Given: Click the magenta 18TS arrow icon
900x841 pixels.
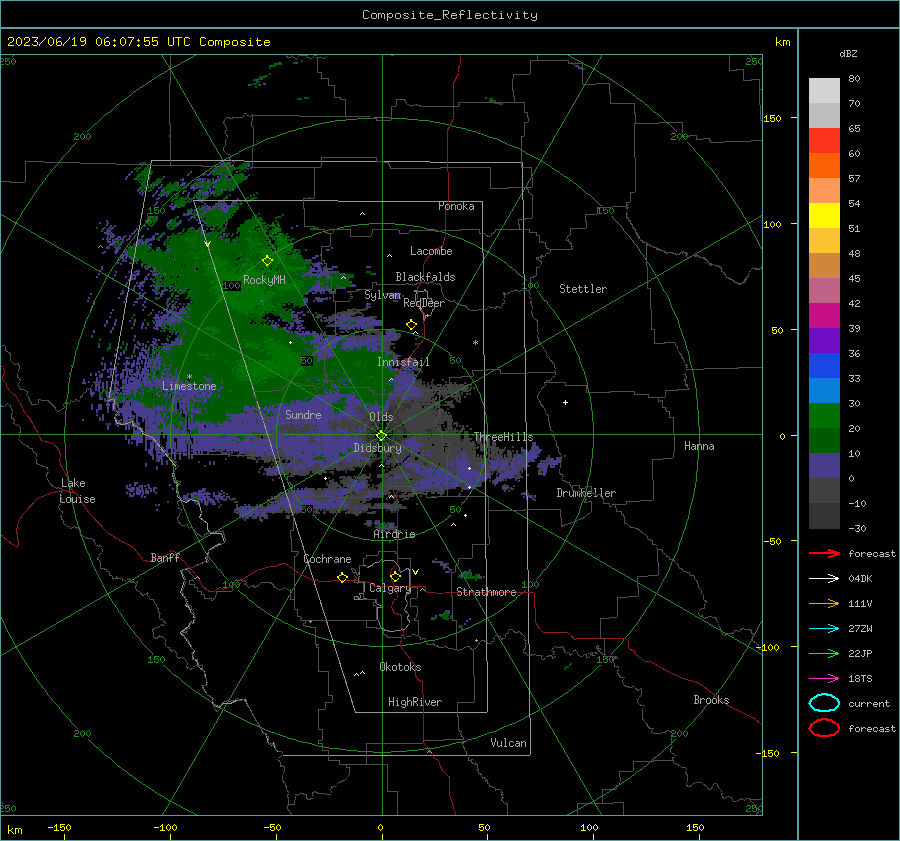Looking at the screenshot, I should coord(824,679).
